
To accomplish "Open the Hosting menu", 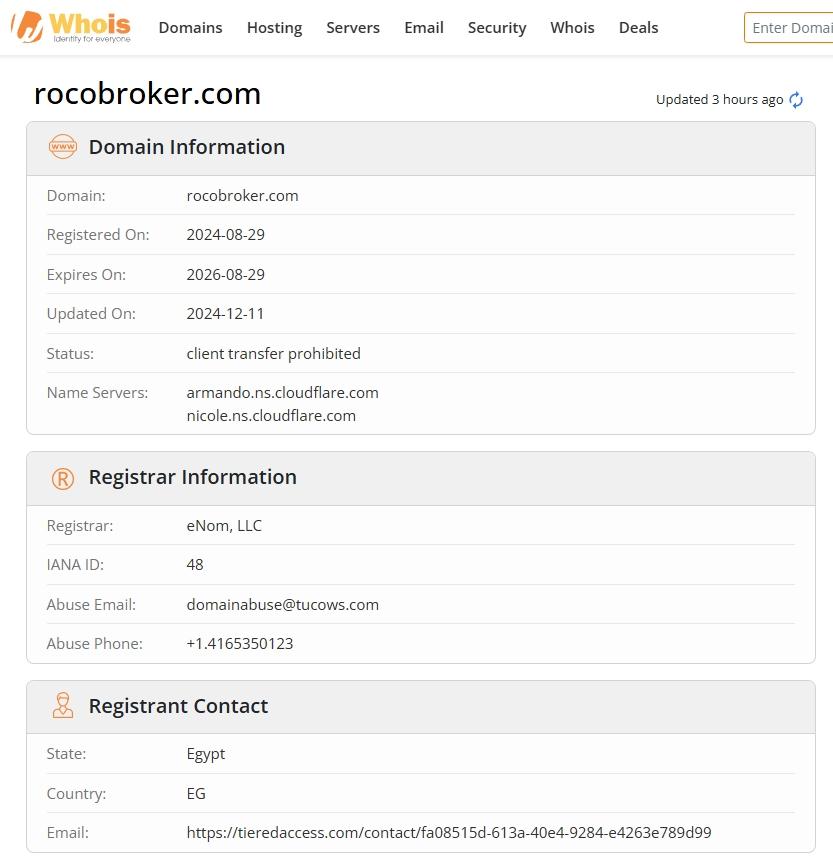I will (275, 28).
